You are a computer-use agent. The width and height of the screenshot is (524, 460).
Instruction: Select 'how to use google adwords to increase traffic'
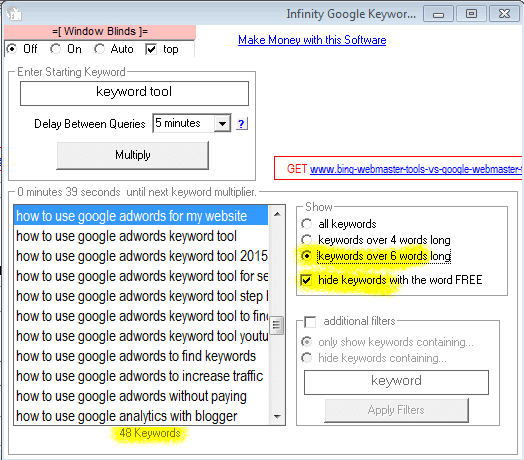click(x=141, y=376)
